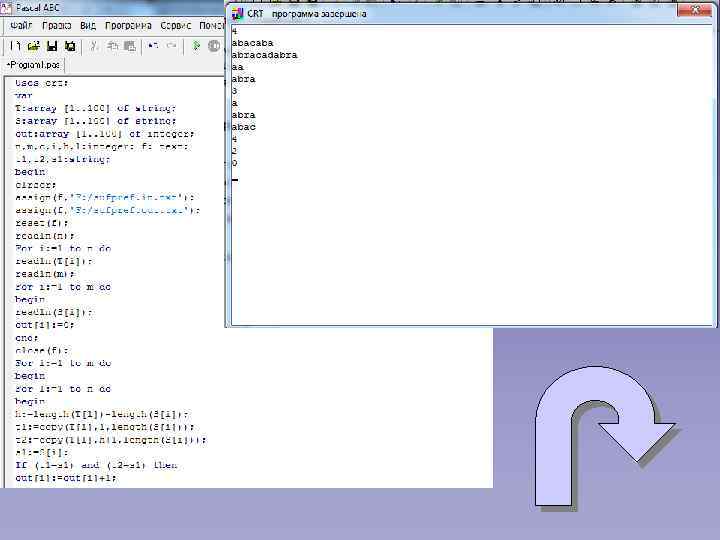Image resolution: width=720 pixels, height=540 pixels.
Task: Click the 't1,t2,s1:string;' line
Action: (x=62, y=159)
